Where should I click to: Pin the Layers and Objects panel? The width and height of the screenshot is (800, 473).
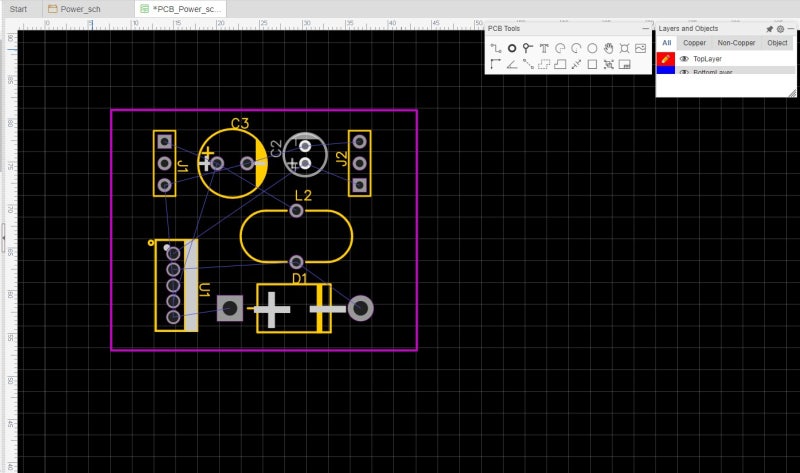tap(769, 29)
